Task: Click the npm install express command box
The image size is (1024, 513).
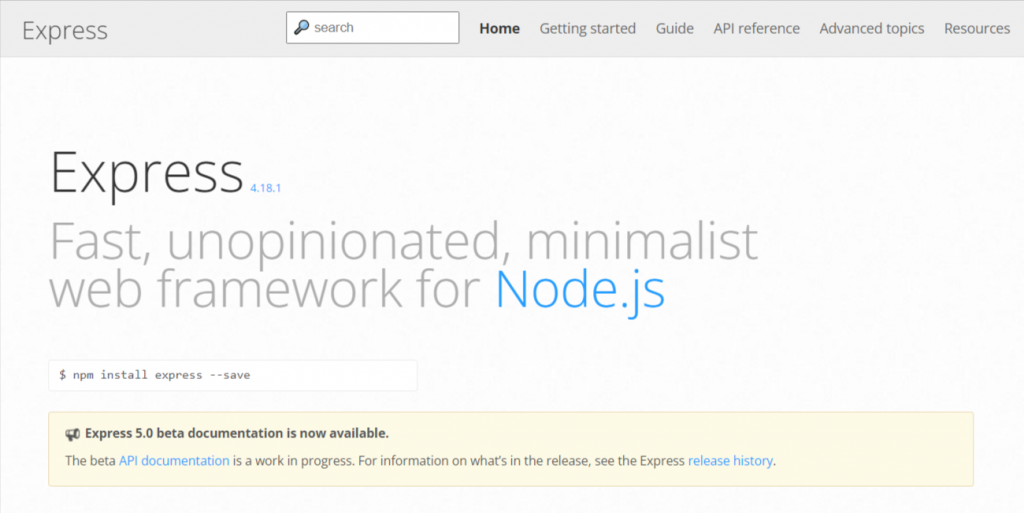Action: point(232,375)
